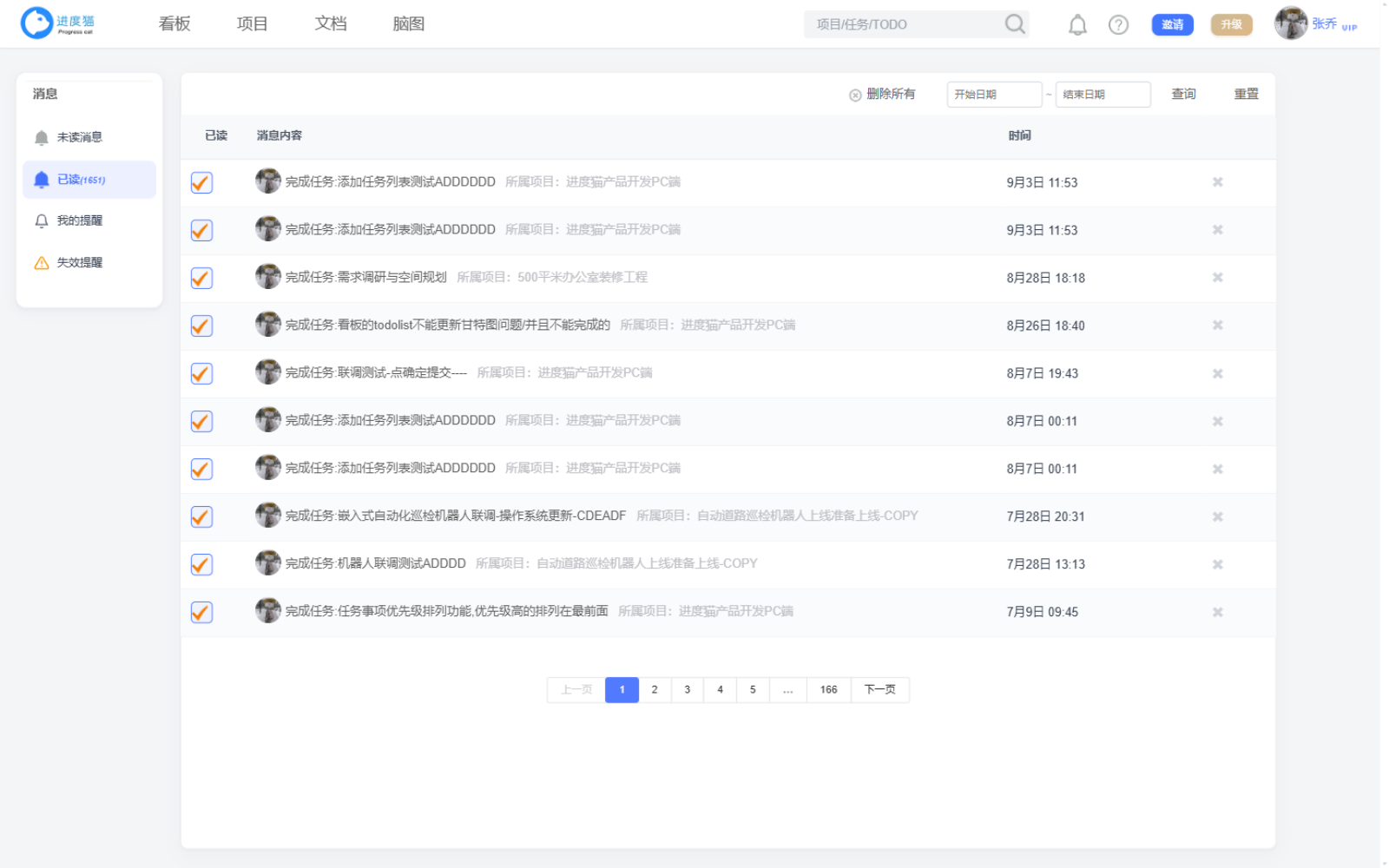This screenshot has height=868, width=1389.
Task: Click the search magnifier icon
Action: coord(1015,24)
